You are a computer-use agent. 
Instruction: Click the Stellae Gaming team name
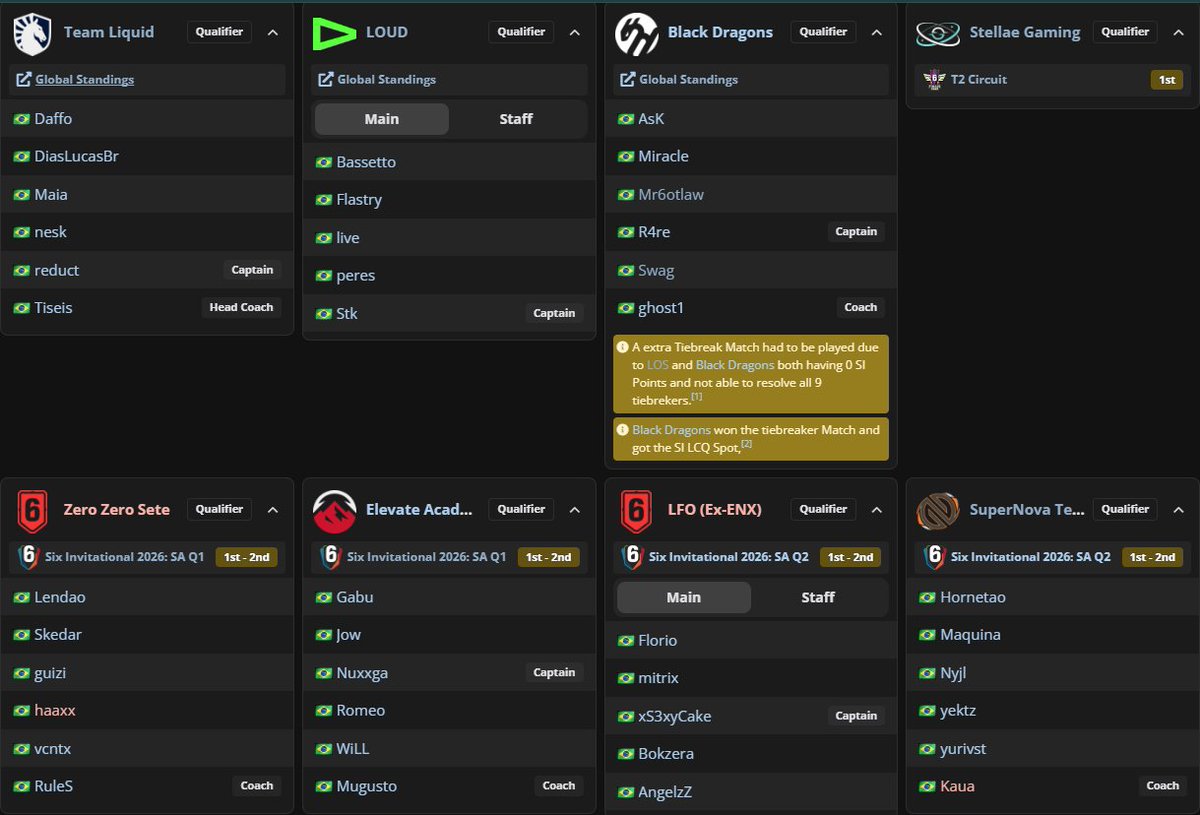[x=1025, y=32]
